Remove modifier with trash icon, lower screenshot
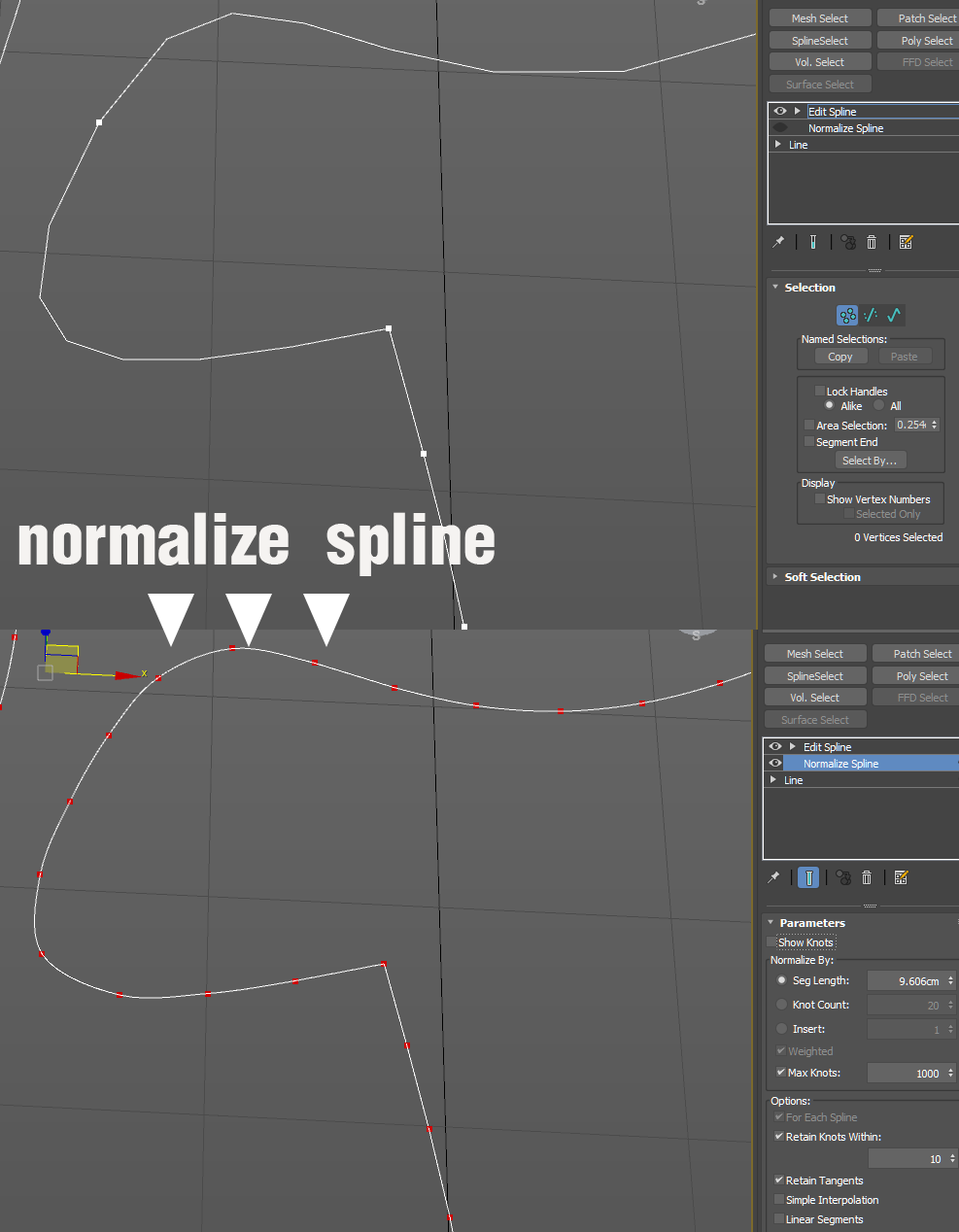This screenshot has height=1232, width=959. click(x=867, y=877)
